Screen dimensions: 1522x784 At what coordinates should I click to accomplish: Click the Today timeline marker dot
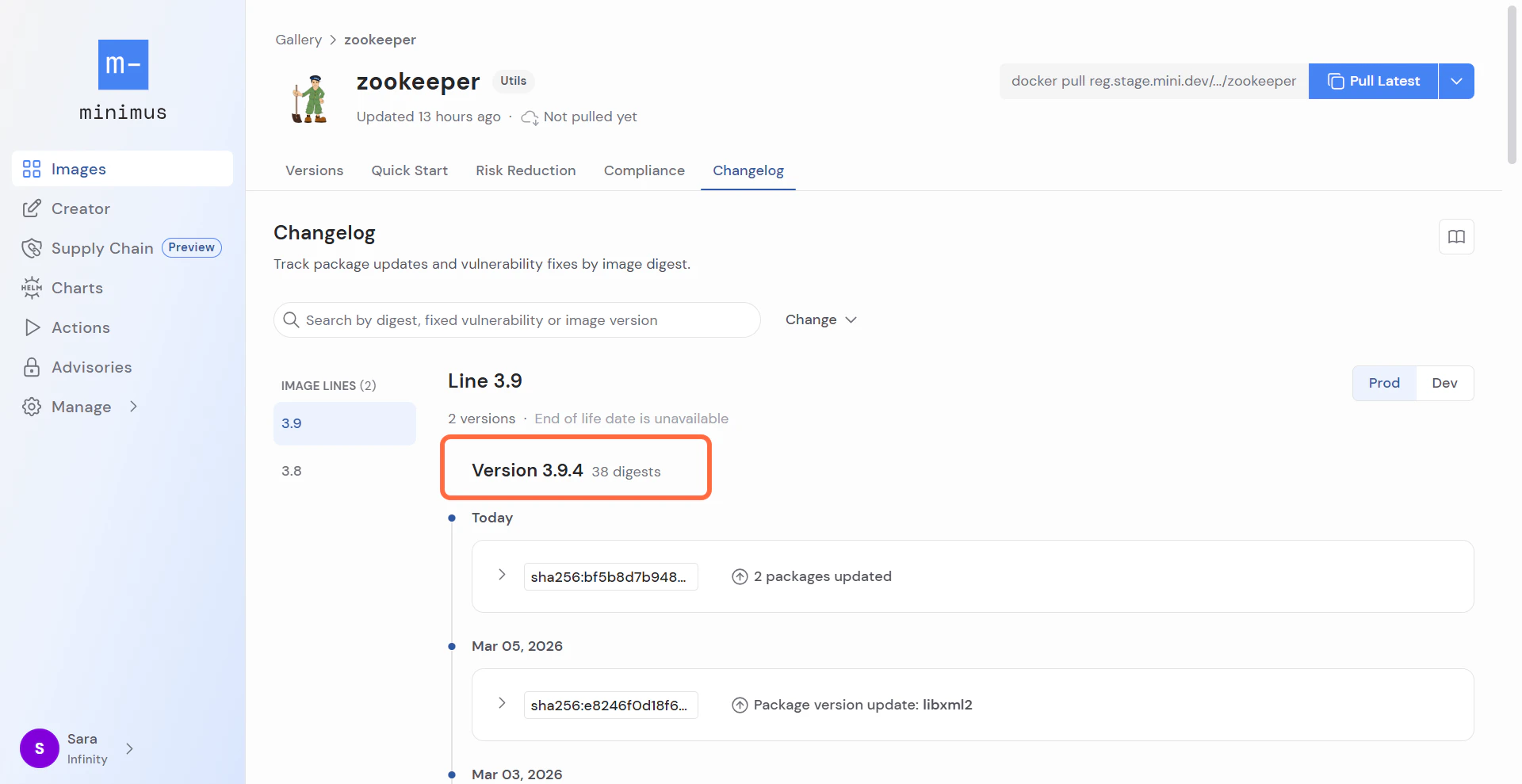(x=452, y=518)
